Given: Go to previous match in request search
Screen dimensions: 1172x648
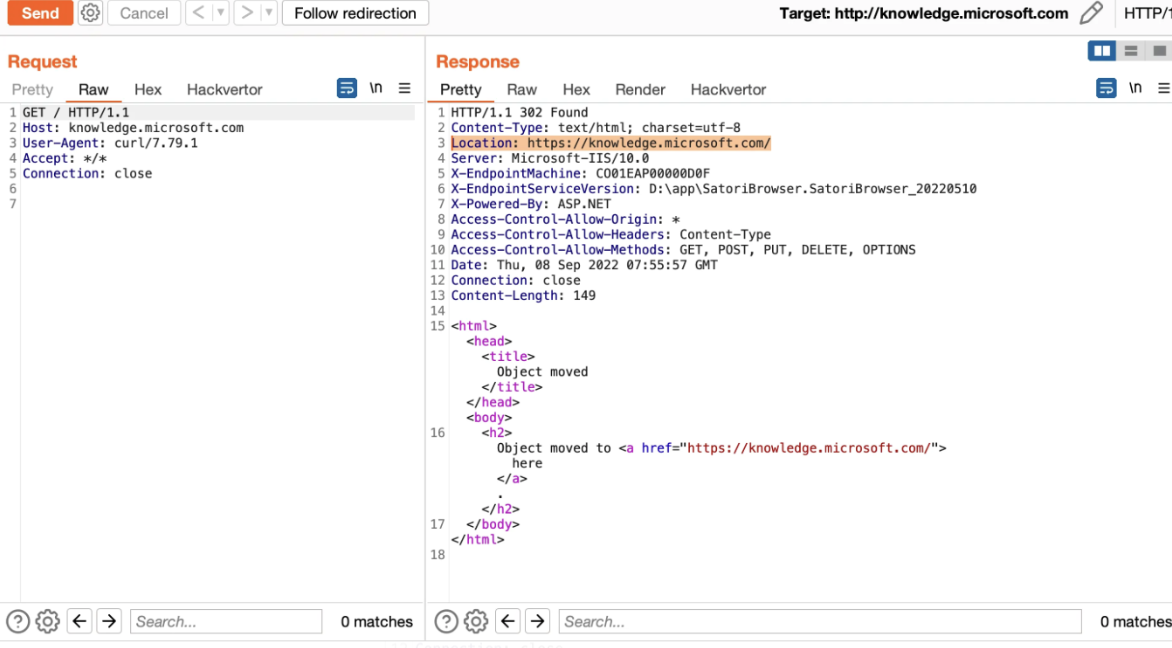Looking at the screenshot, I should (x=80, y=621).
